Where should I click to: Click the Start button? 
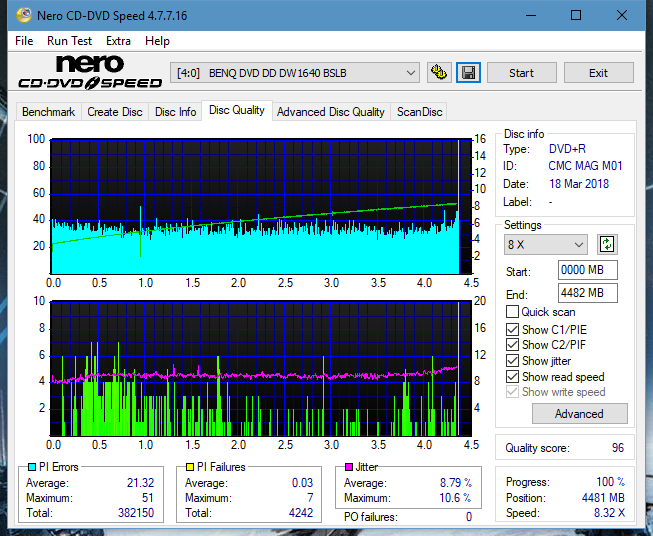pos(521,73)
